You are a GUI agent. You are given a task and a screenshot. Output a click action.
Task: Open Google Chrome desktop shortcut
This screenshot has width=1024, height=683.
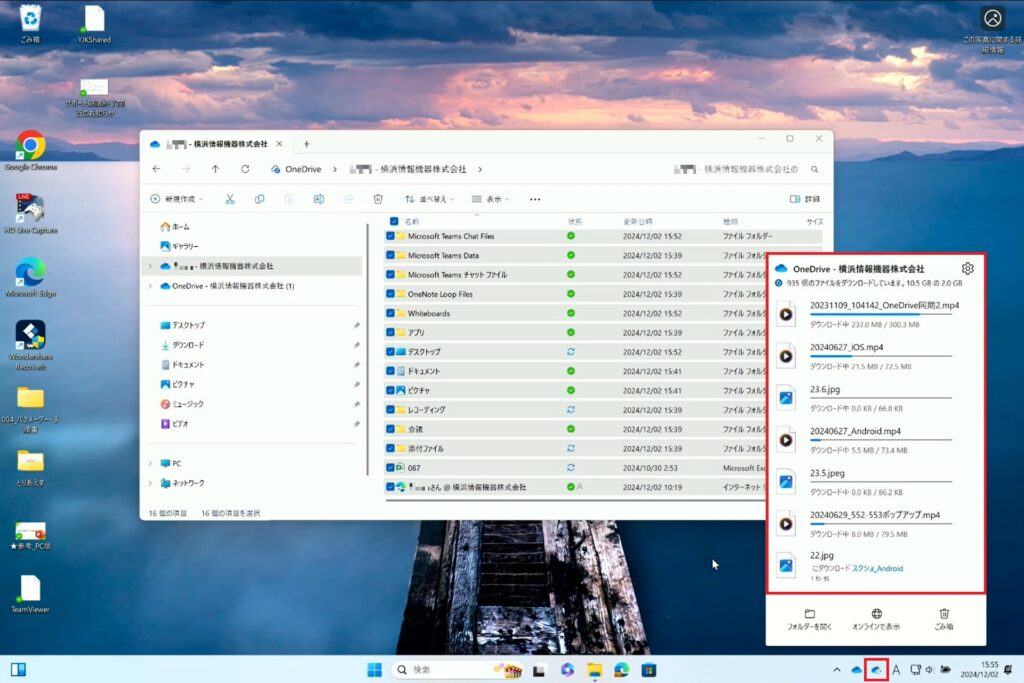point(31,151)
